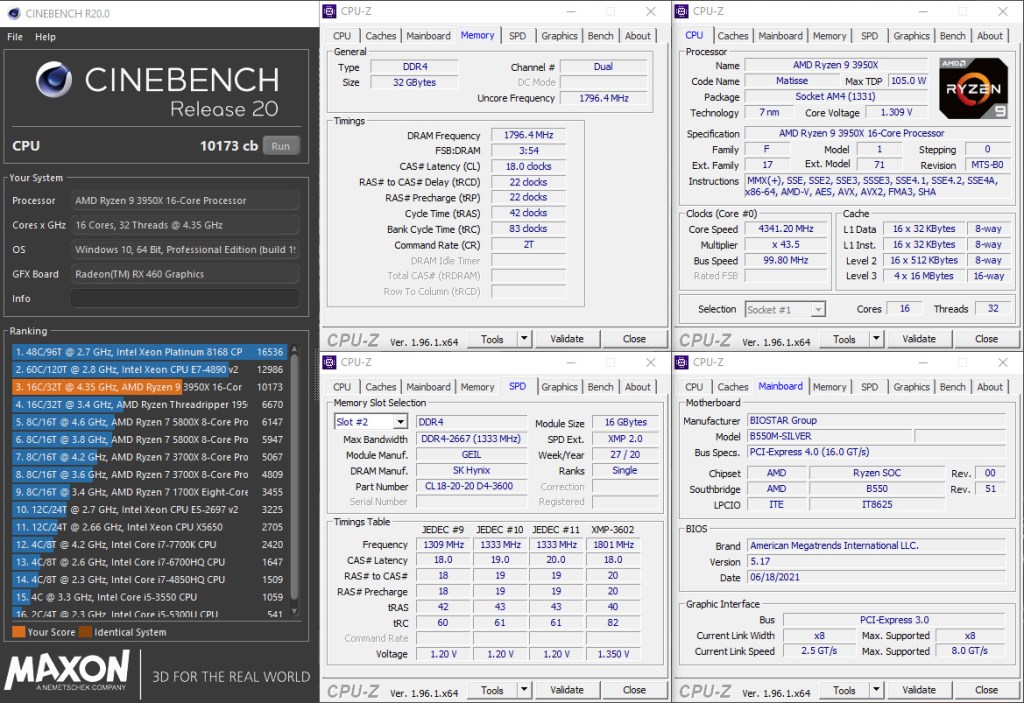Click the empty Info field in Your System
This screenshot has width=1024, height=703.
click(185, 298)
